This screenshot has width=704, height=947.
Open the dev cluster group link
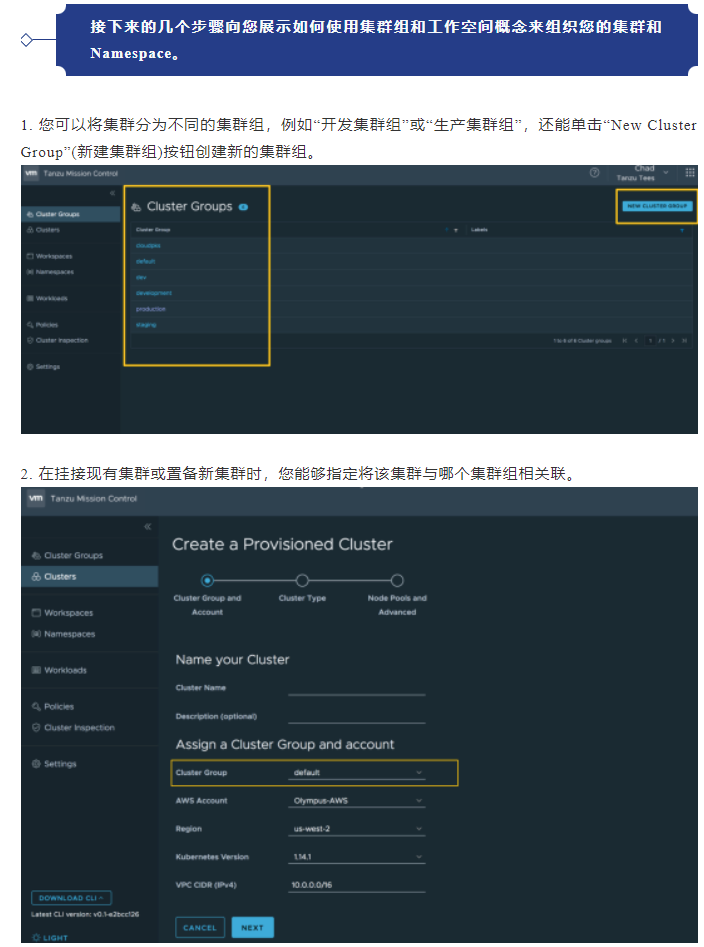(141, 277)
